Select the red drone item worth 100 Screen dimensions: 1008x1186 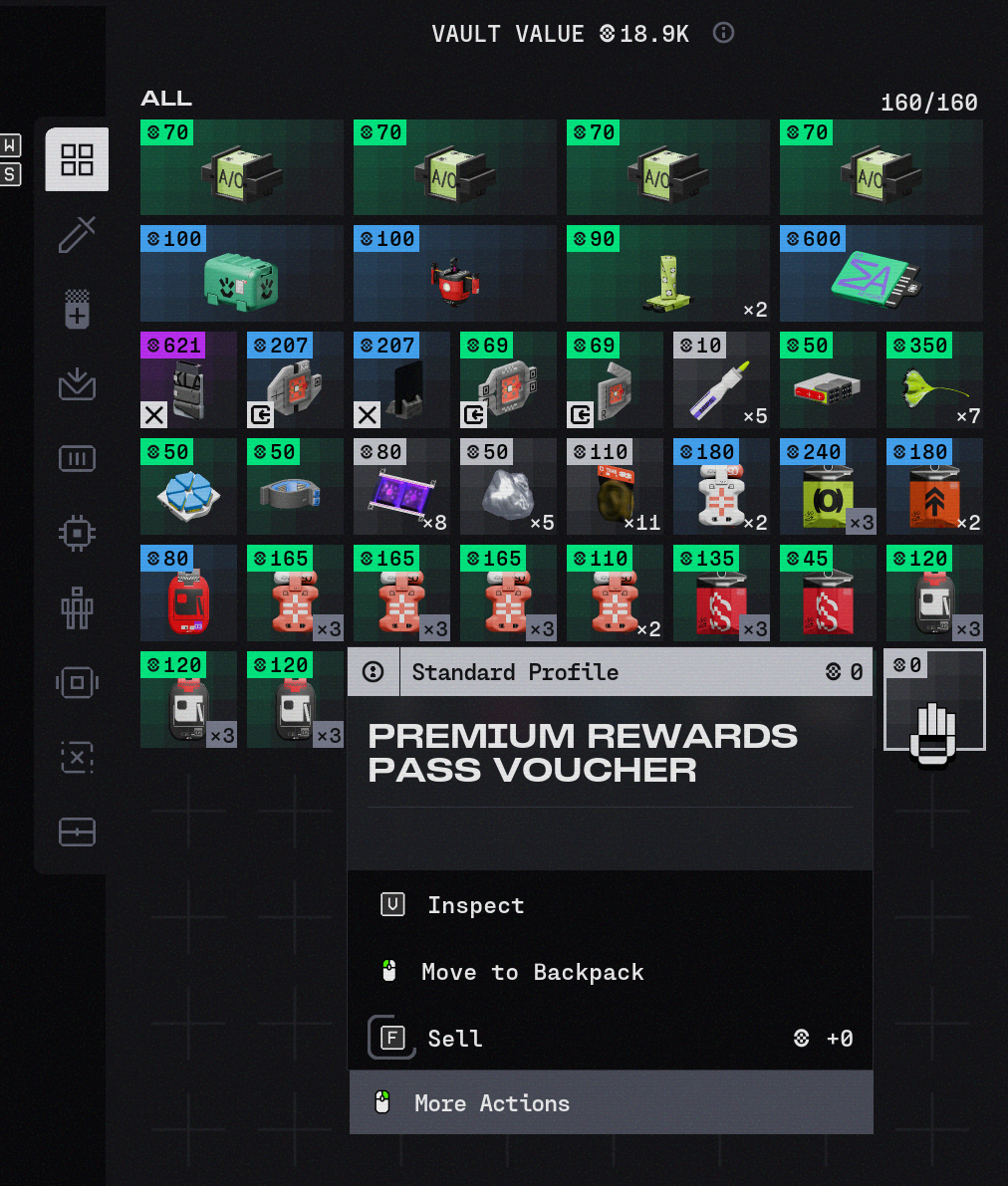[x=455, y=273]
